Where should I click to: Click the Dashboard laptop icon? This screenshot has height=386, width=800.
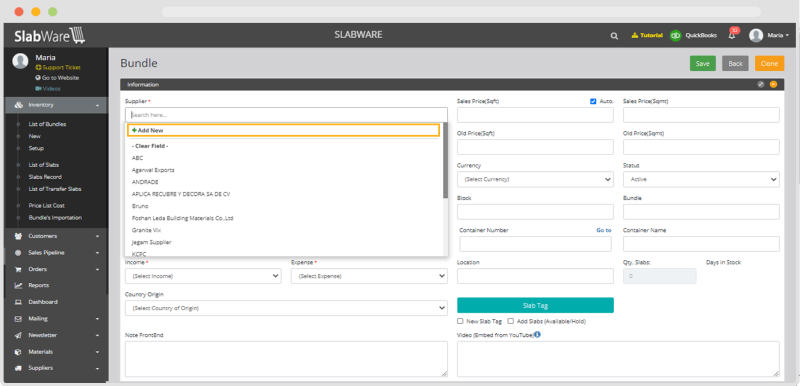(18, 302)
